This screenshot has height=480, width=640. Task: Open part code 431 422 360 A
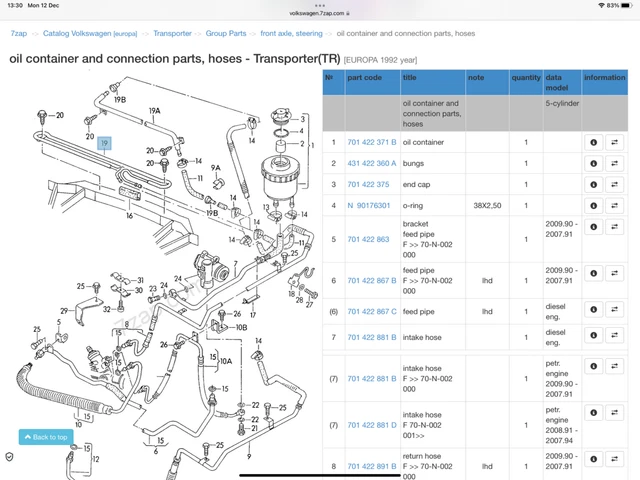[372, 163]
